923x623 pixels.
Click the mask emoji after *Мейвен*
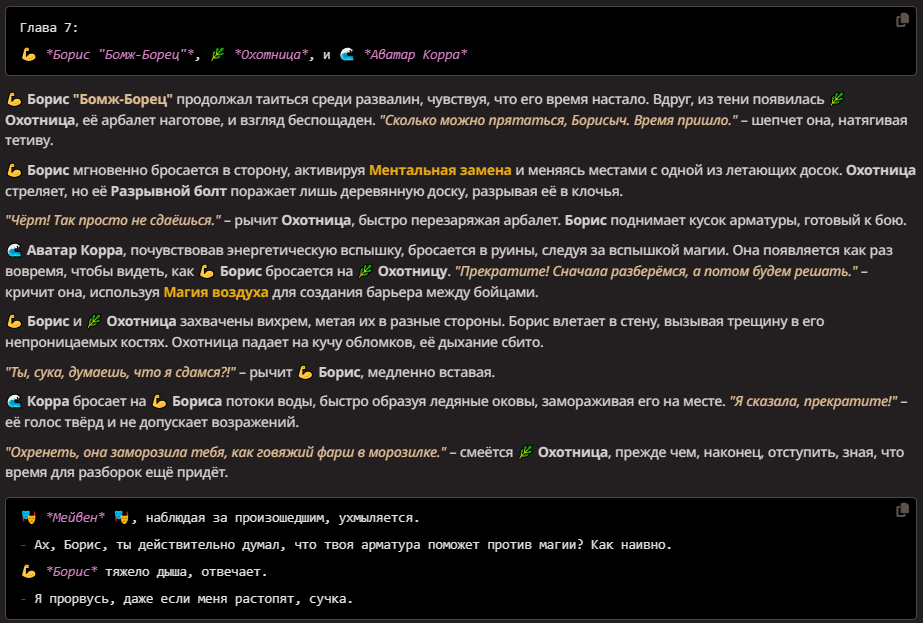(121, 518)
